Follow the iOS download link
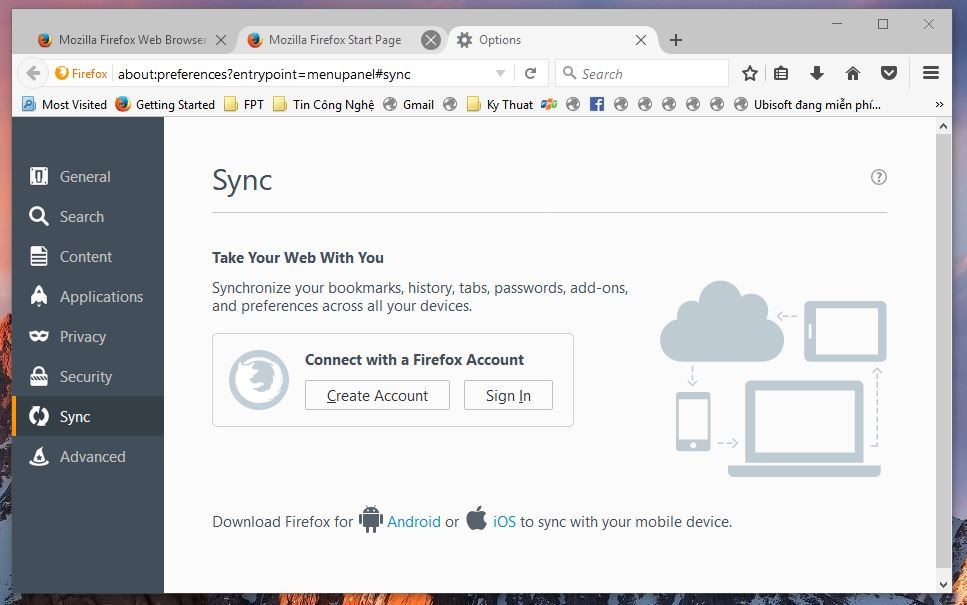The width and height of the screenshot is (967, 605). [x=504, y=522]
